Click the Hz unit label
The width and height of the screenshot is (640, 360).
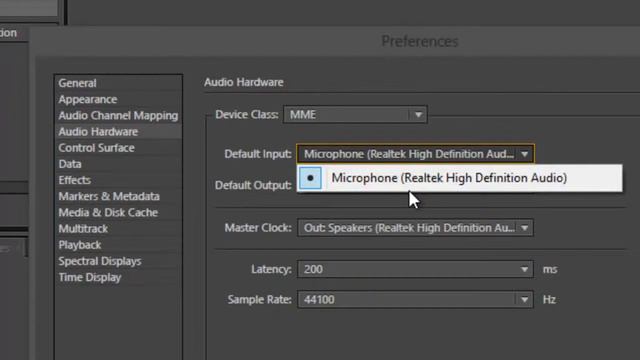click(549, 300)
